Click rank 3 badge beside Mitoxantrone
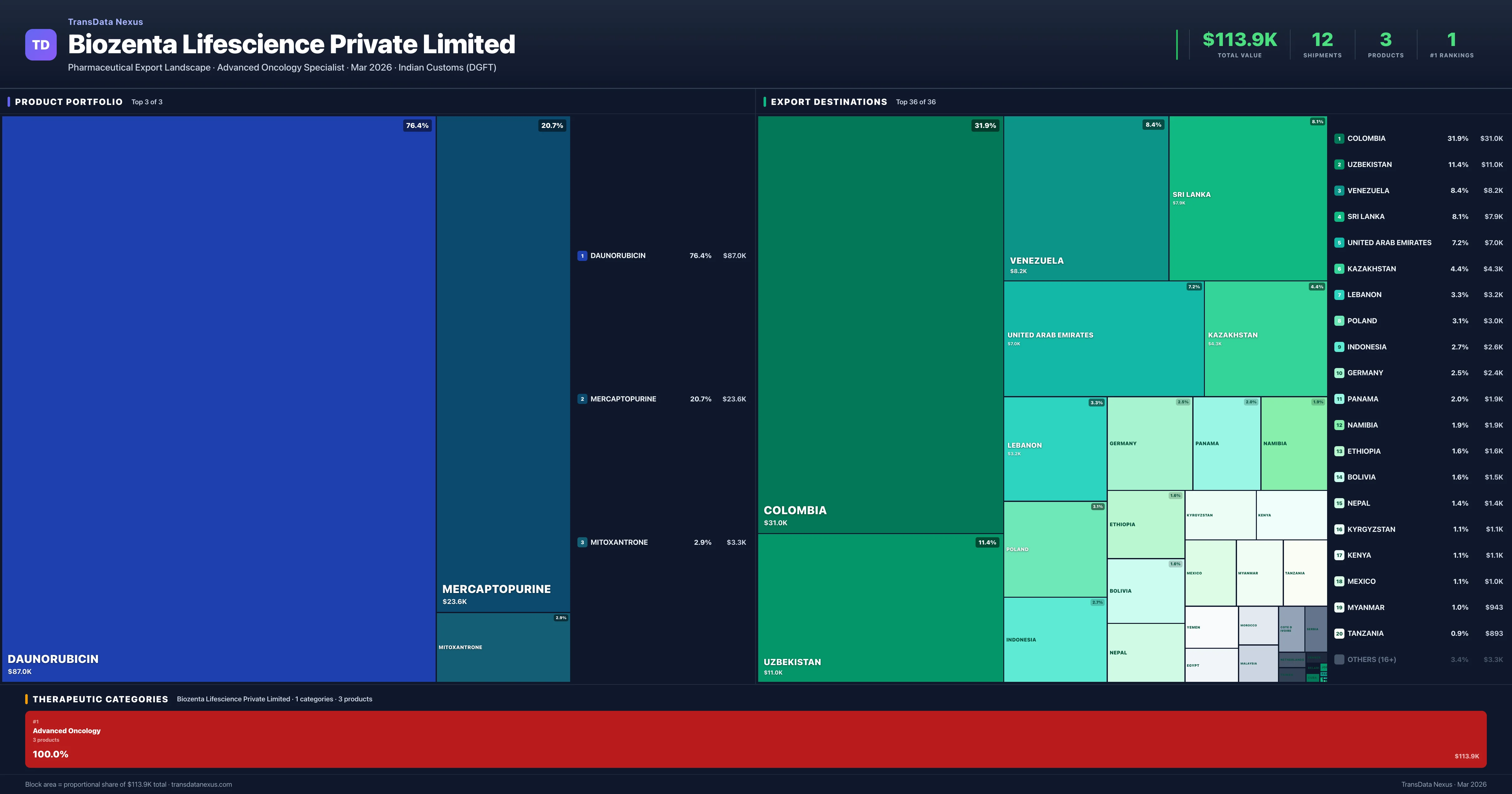The image size is (1512, 794). click(582, 542)
